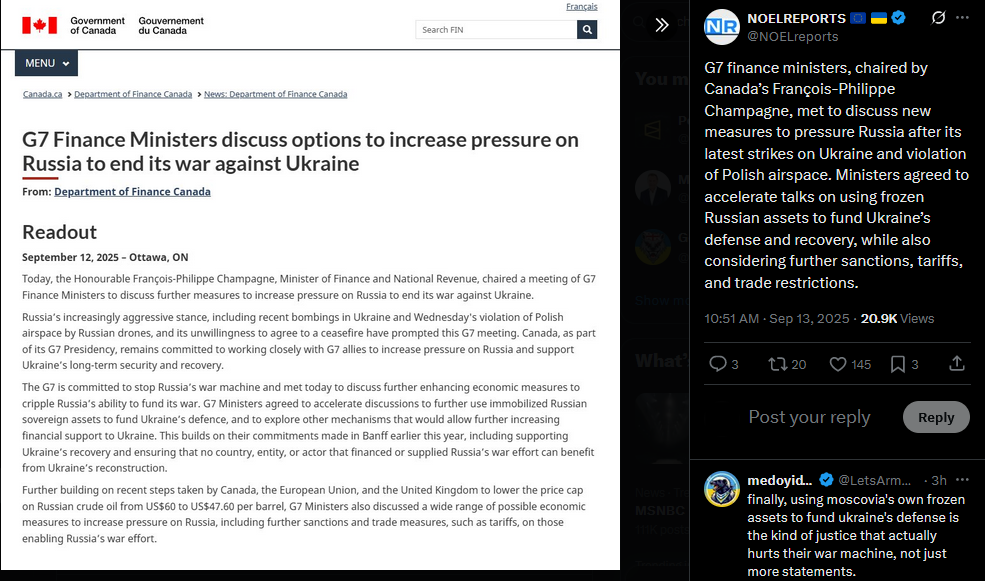Go to Canada.ca breadcrumb link
Screen dimensions: 985x581
point(43,94)
